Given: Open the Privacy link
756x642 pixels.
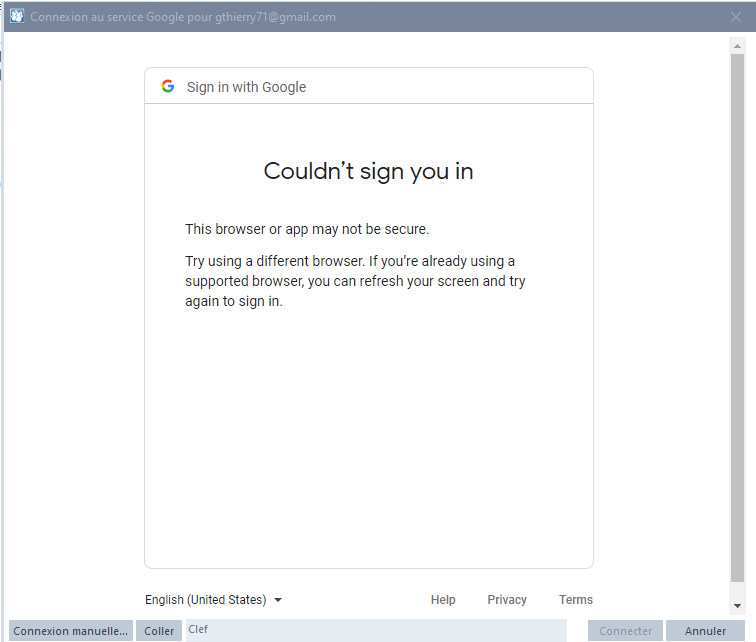Looking at the screenshot, I should point(507,600).
